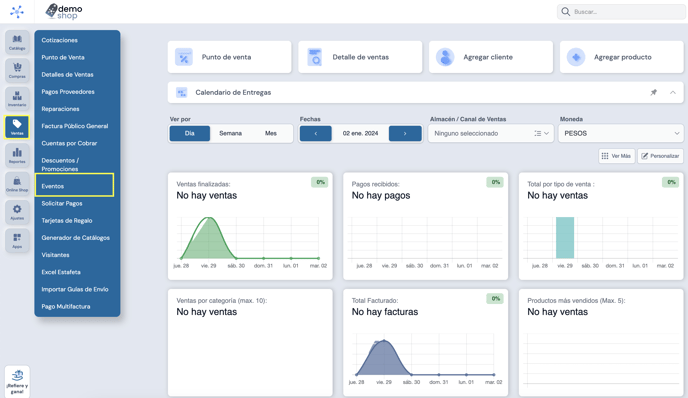Click the Agregar cliente person icon

(445, 57)
